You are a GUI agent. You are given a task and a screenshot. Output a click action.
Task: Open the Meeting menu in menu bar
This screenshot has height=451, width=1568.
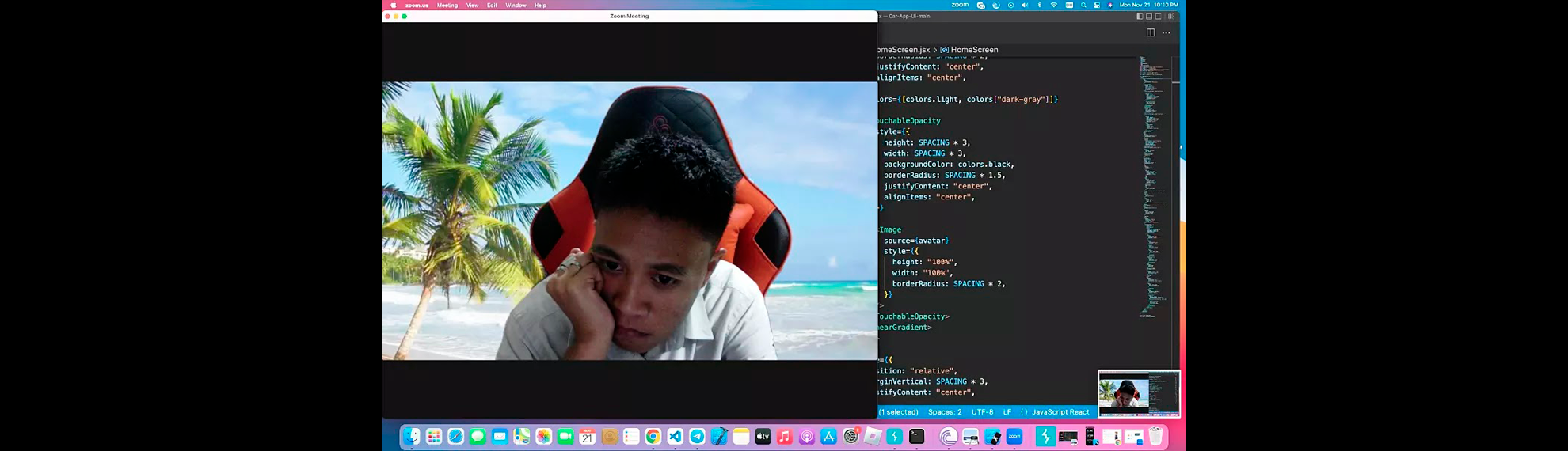click(x=447, y=6)
